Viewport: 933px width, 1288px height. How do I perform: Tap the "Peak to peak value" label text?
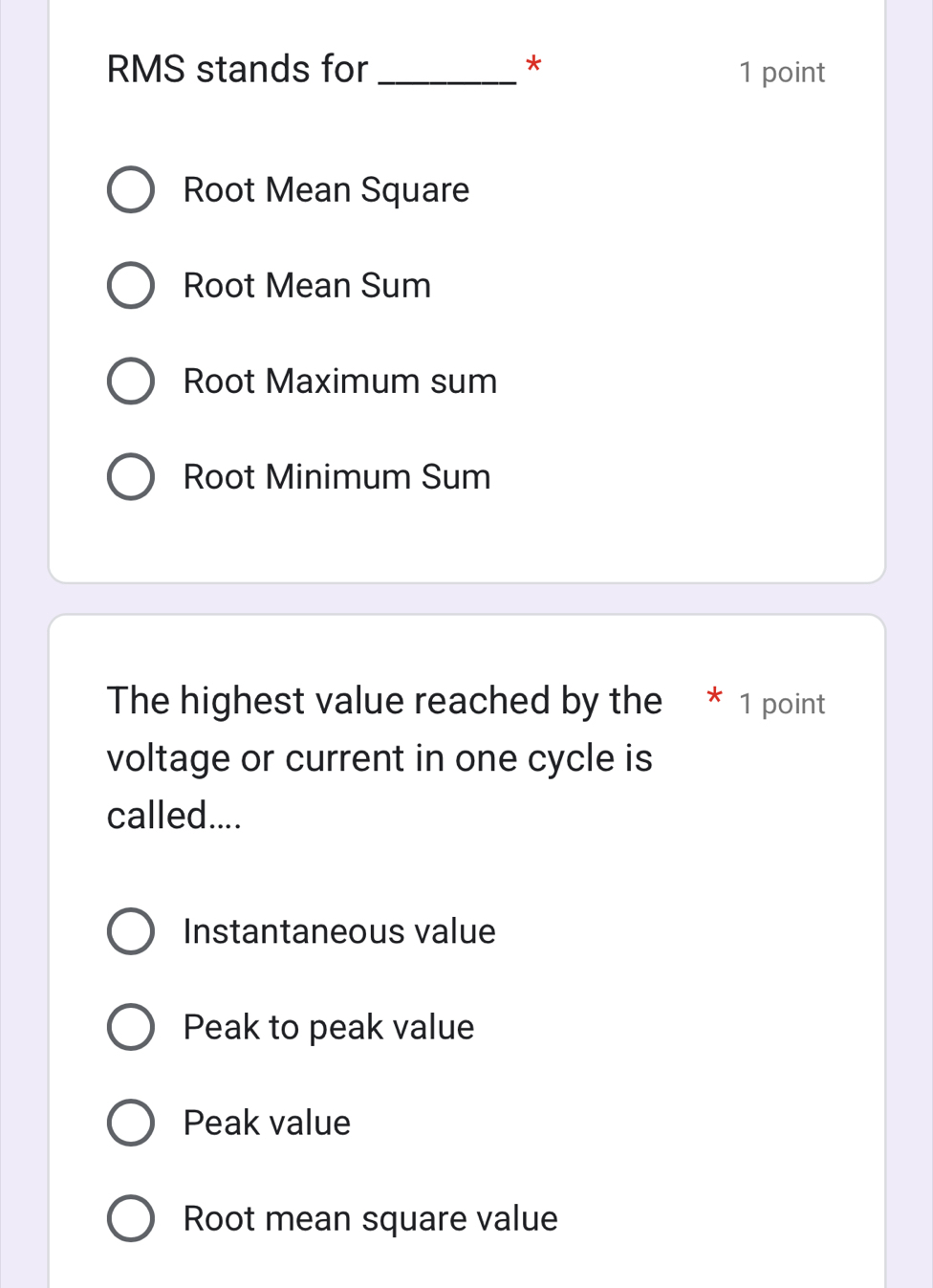tap(328, 1027)
